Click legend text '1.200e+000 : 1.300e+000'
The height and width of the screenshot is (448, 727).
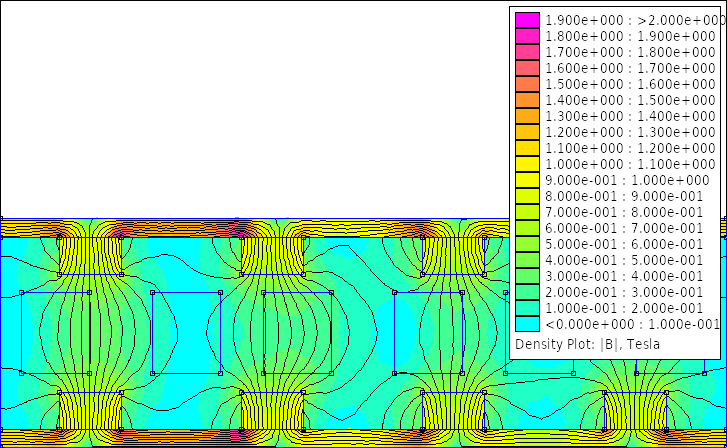coord(631,132)
